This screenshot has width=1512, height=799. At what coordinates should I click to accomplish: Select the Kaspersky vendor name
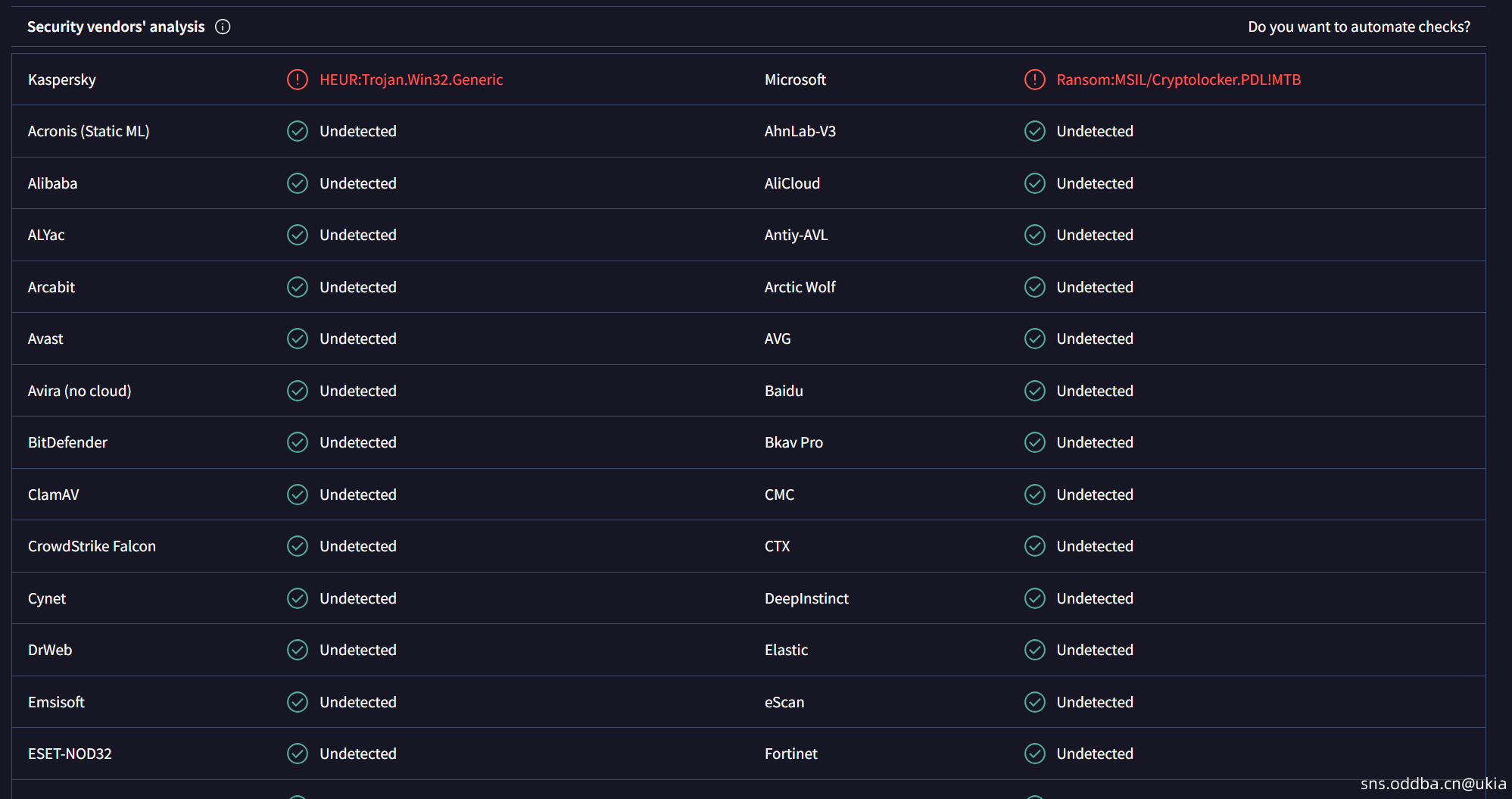pyautogui.click(x=62, y=80)
